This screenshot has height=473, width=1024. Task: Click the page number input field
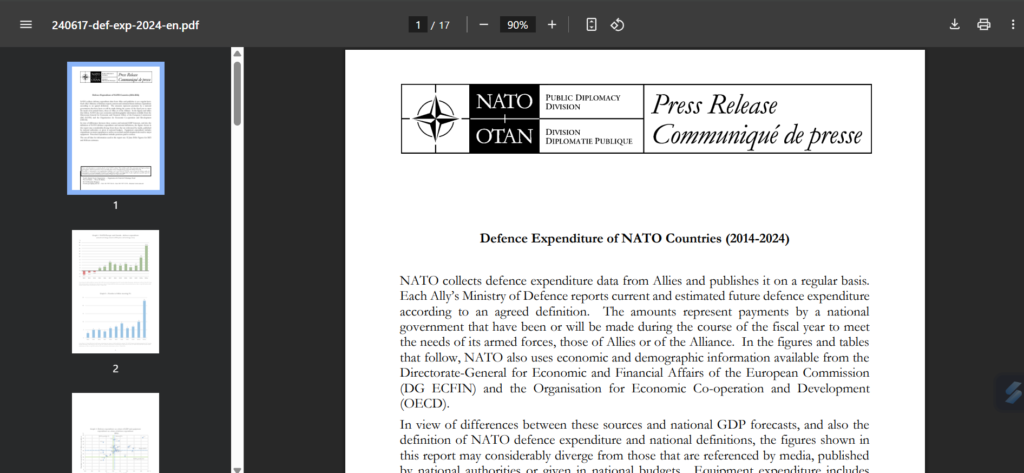tap(417, 25)
